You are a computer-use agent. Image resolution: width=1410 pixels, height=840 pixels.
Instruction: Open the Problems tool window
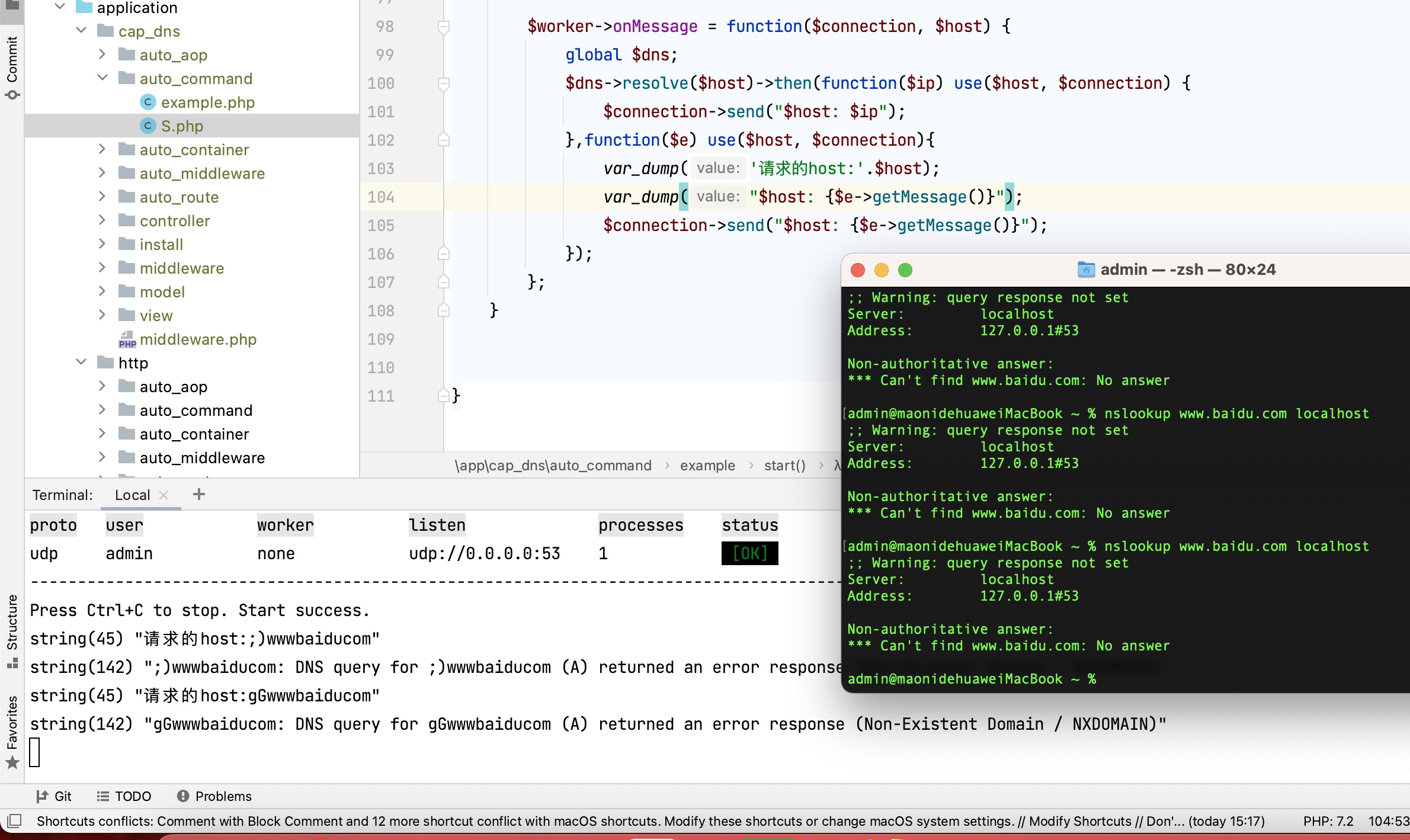tap(214, 796)
